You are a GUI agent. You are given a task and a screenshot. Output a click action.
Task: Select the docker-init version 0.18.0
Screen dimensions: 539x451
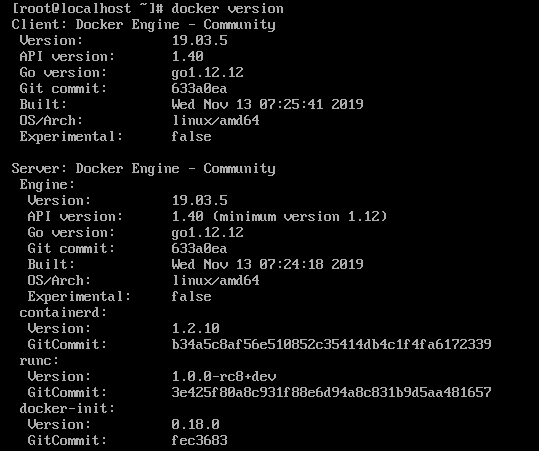(195, 424)
